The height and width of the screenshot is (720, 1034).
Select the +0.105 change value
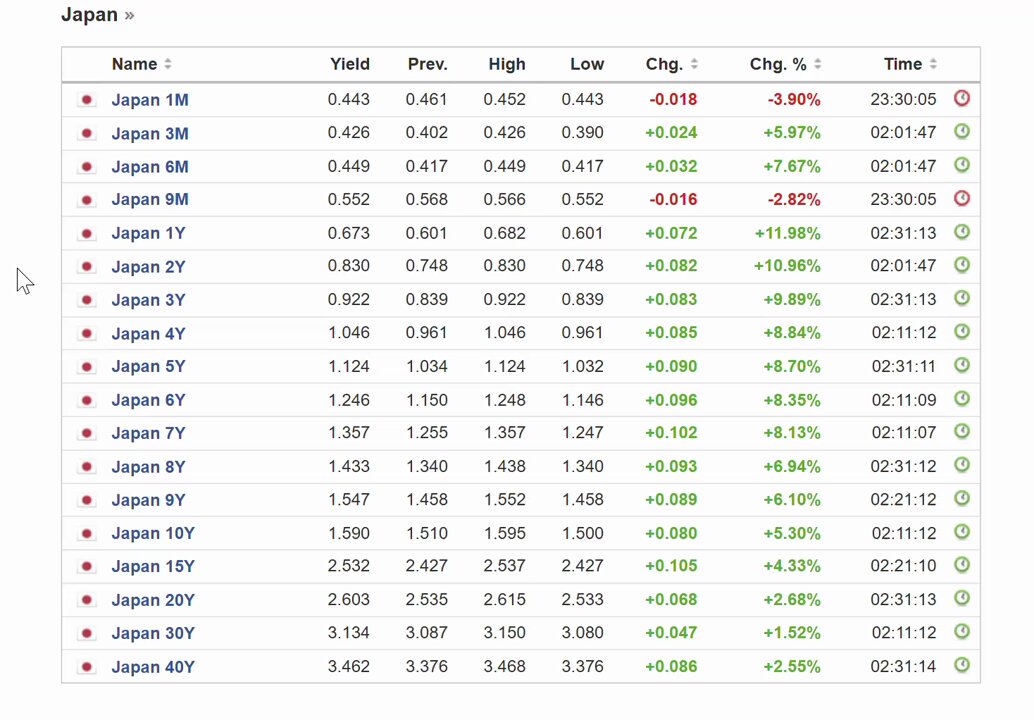[x=671, y=566]
